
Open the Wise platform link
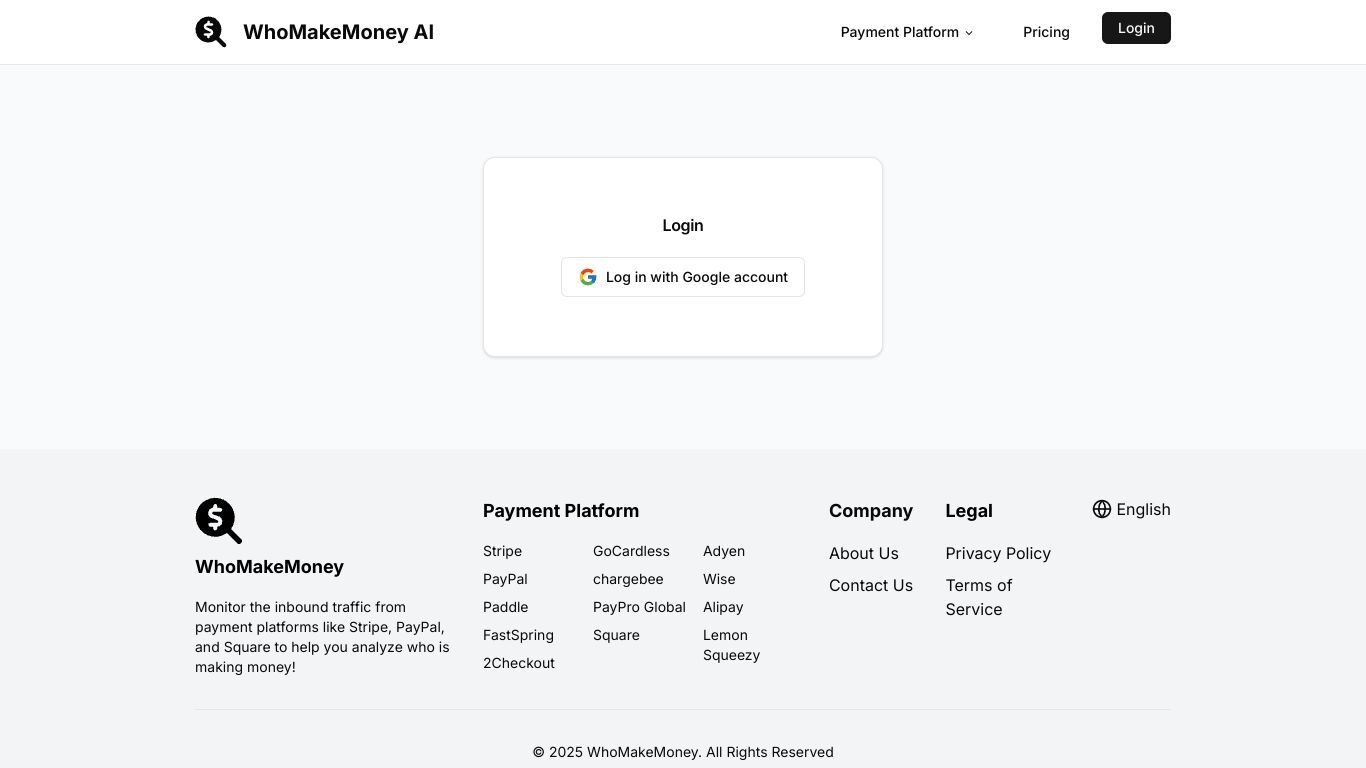point(719,579)
